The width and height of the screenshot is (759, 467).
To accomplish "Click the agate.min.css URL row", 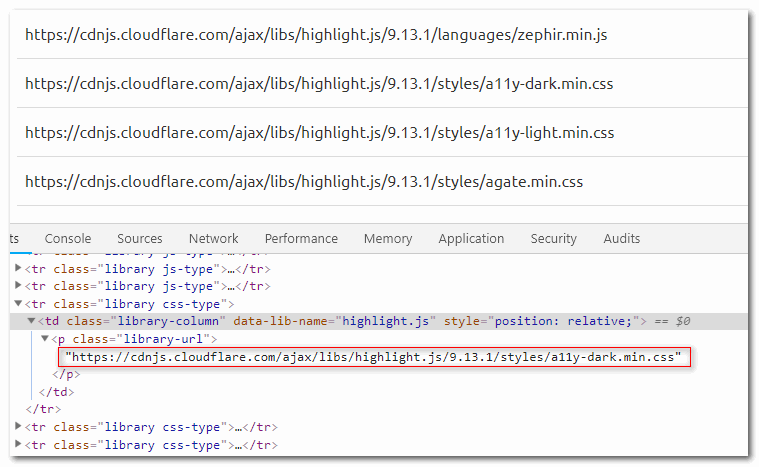I will [382, 181].
